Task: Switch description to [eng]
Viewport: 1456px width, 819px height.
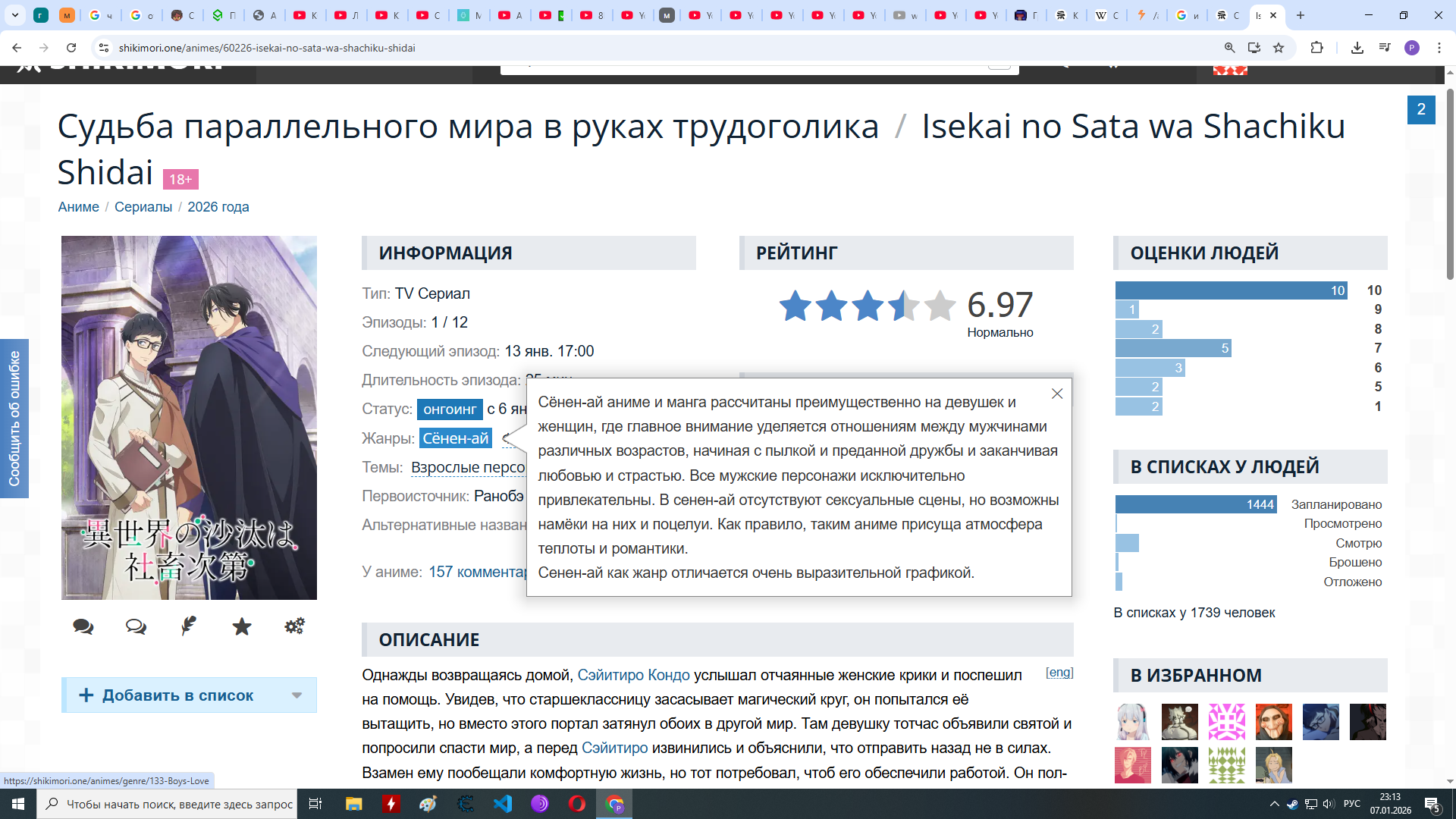Action: tap(1059, 673)
